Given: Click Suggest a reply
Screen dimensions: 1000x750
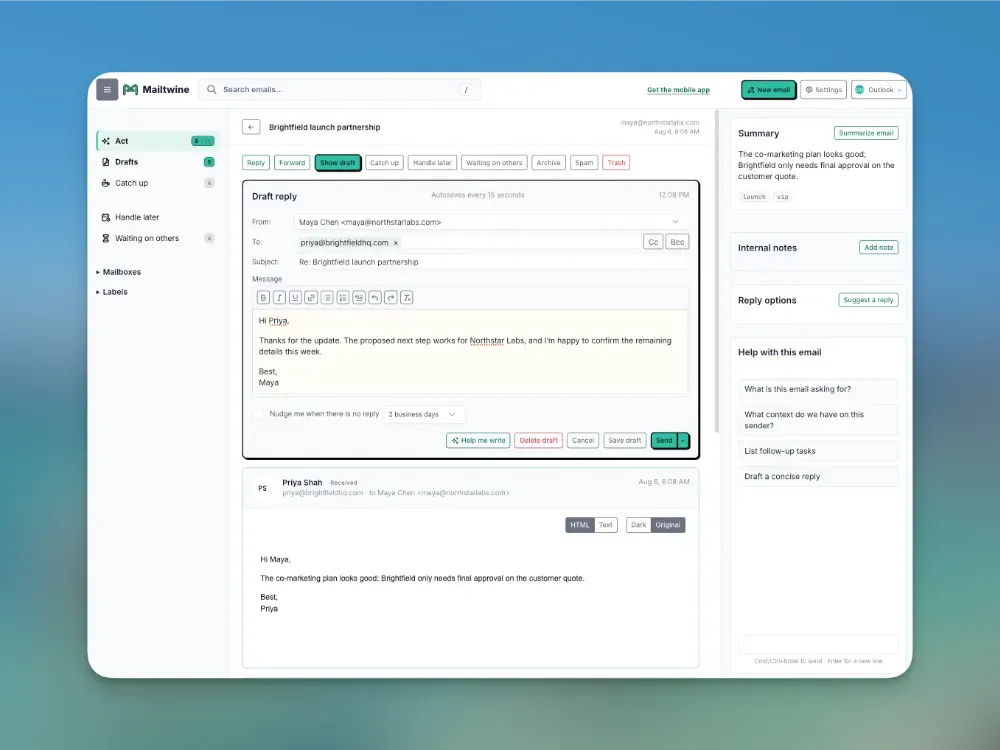Looking at the screenshot, I should (x=869, y=300).
